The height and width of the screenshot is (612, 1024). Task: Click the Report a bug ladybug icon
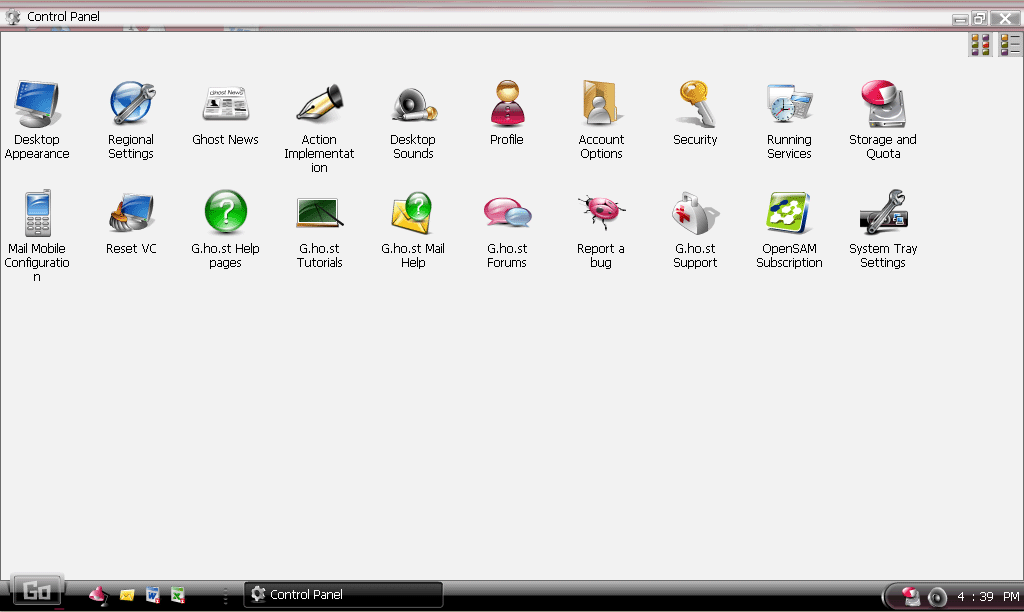click(601, 212)
